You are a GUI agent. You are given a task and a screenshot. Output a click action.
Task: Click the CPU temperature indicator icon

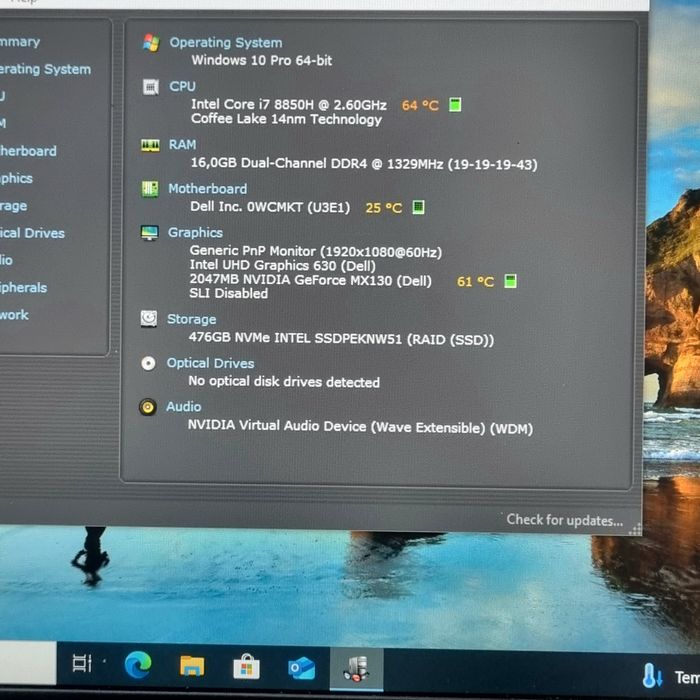click(455, 105)
